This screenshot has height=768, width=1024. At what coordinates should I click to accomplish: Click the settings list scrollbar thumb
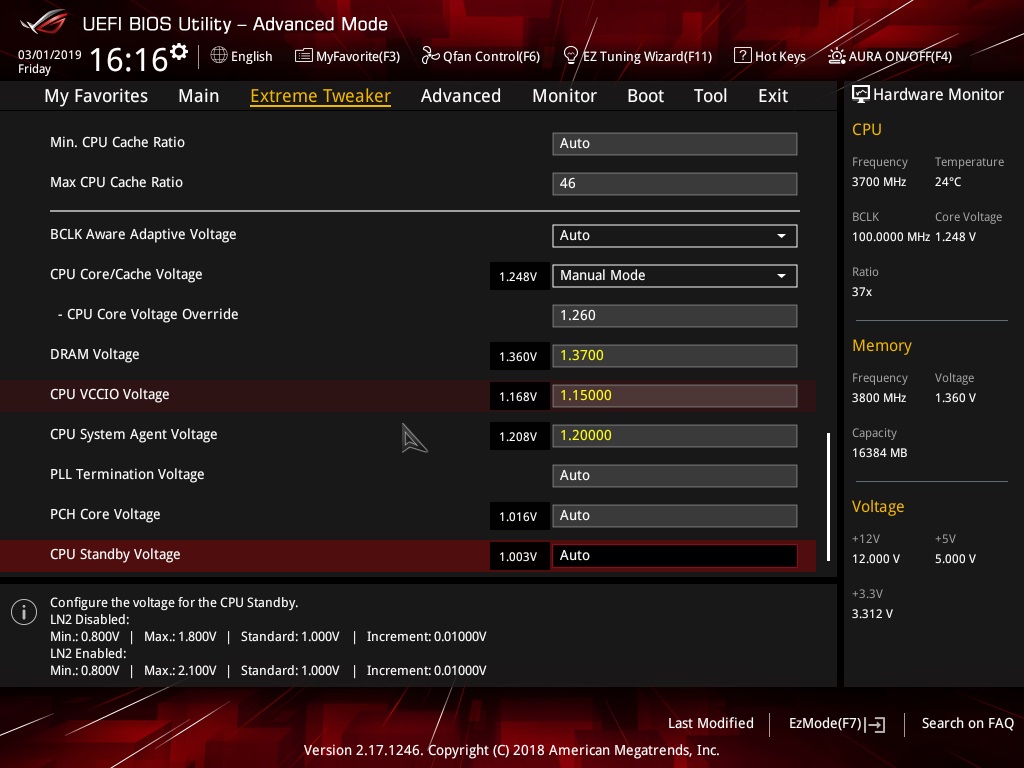click(828, 496)
